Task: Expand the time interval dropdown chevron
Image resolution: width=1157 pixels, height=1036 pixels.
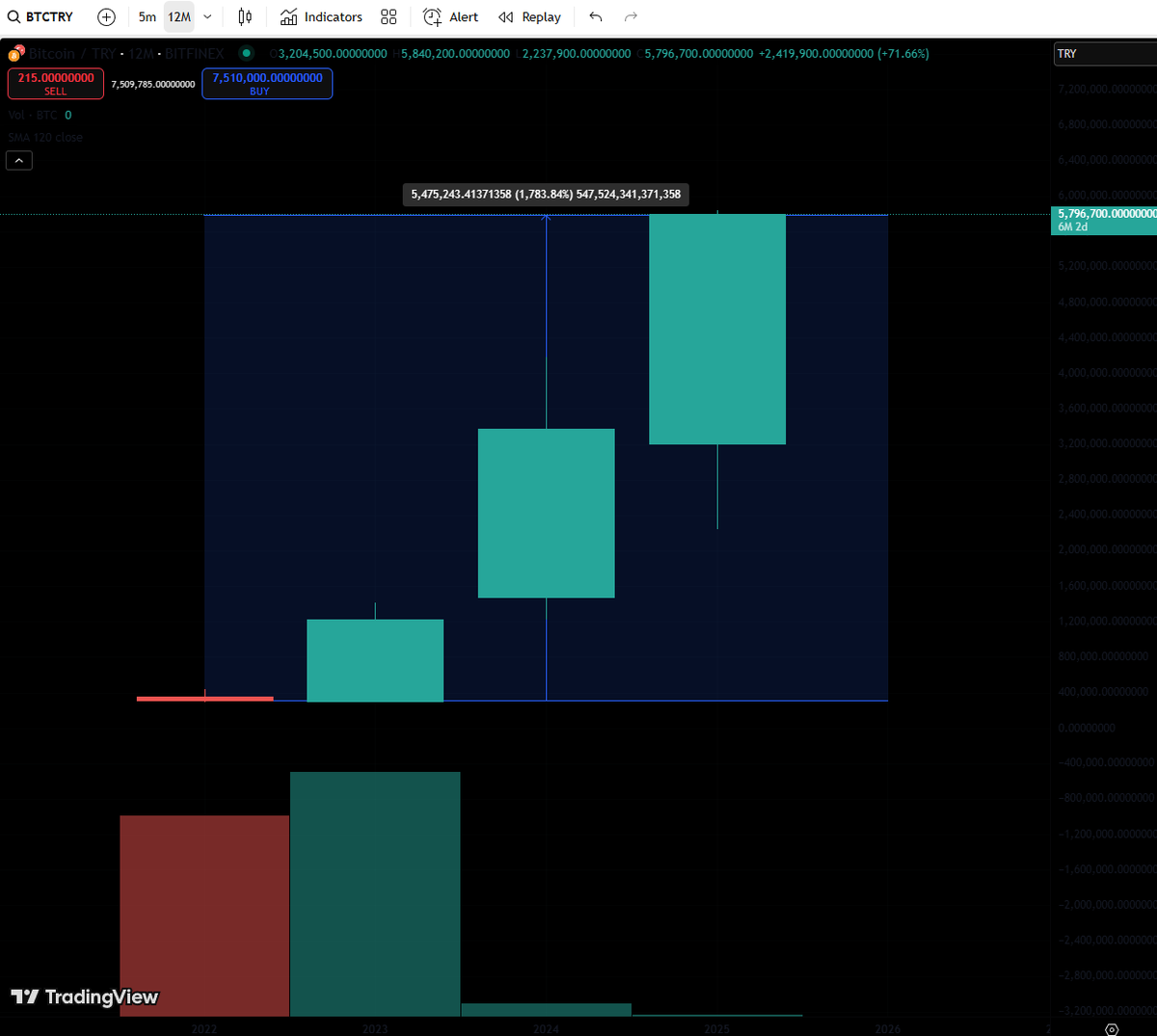Action: click(207, 17)
